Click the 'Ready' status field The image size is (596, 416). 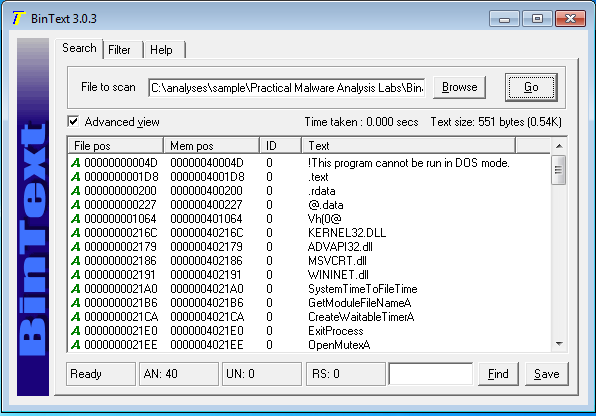(101, 374)
